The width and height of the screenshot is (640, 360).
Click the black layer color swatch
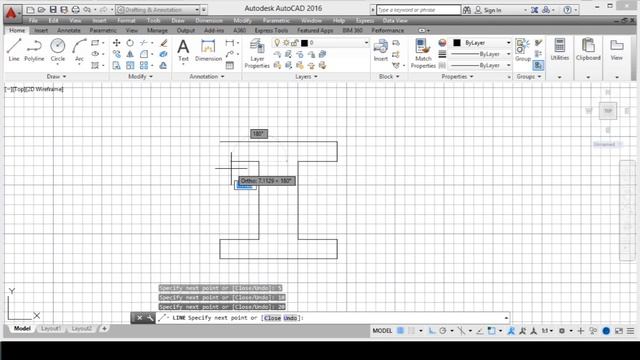click(x=304, y=42)
